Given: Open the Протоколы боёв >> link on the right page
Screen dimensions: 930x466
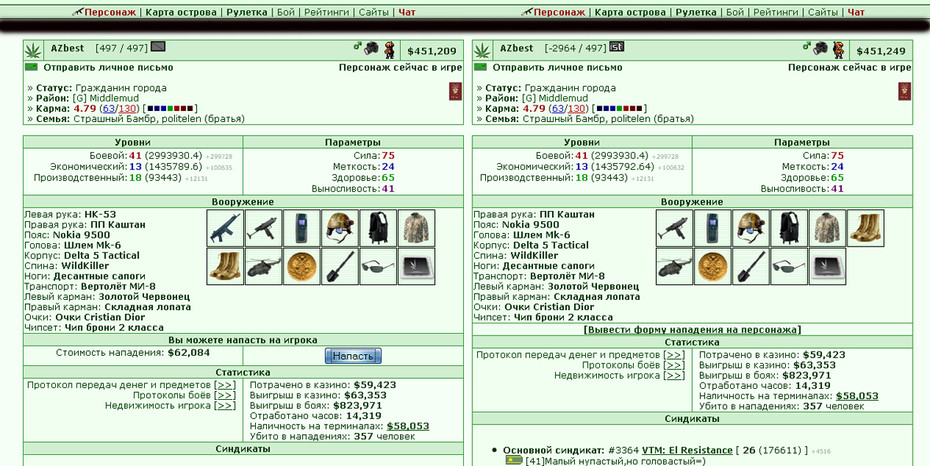Looking at the screenshot, I should [674, 365].
